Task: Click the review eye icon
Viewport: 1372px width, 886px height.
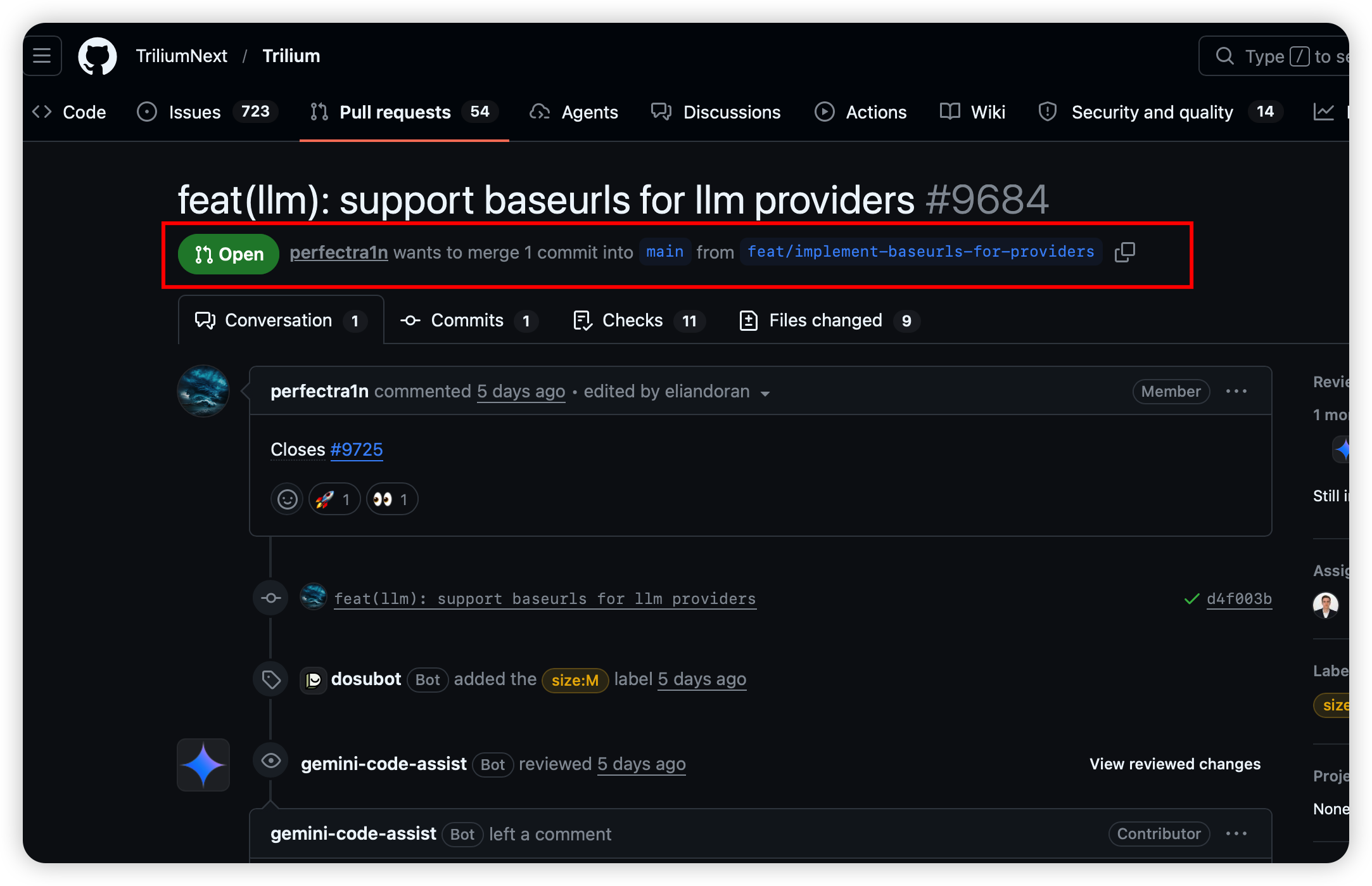Action: tap(271, 761)
